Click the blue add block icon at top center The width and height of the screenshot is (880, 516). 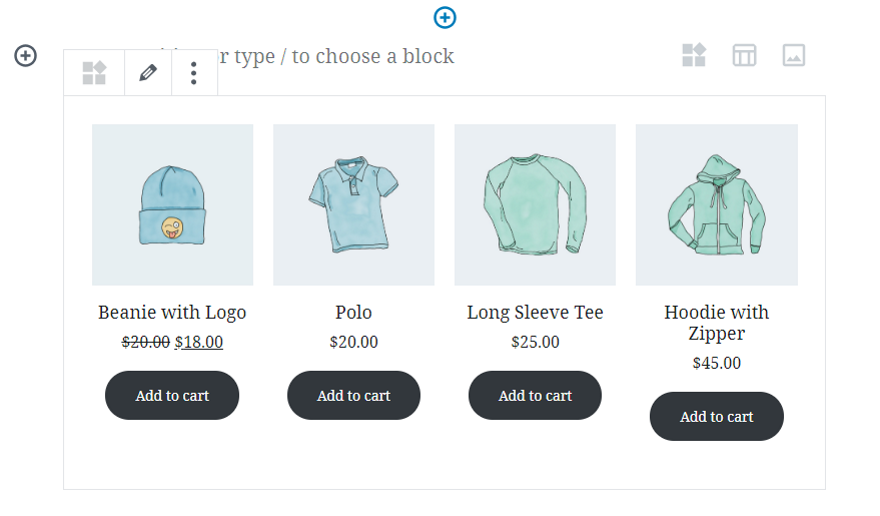(x=444, y=17)
